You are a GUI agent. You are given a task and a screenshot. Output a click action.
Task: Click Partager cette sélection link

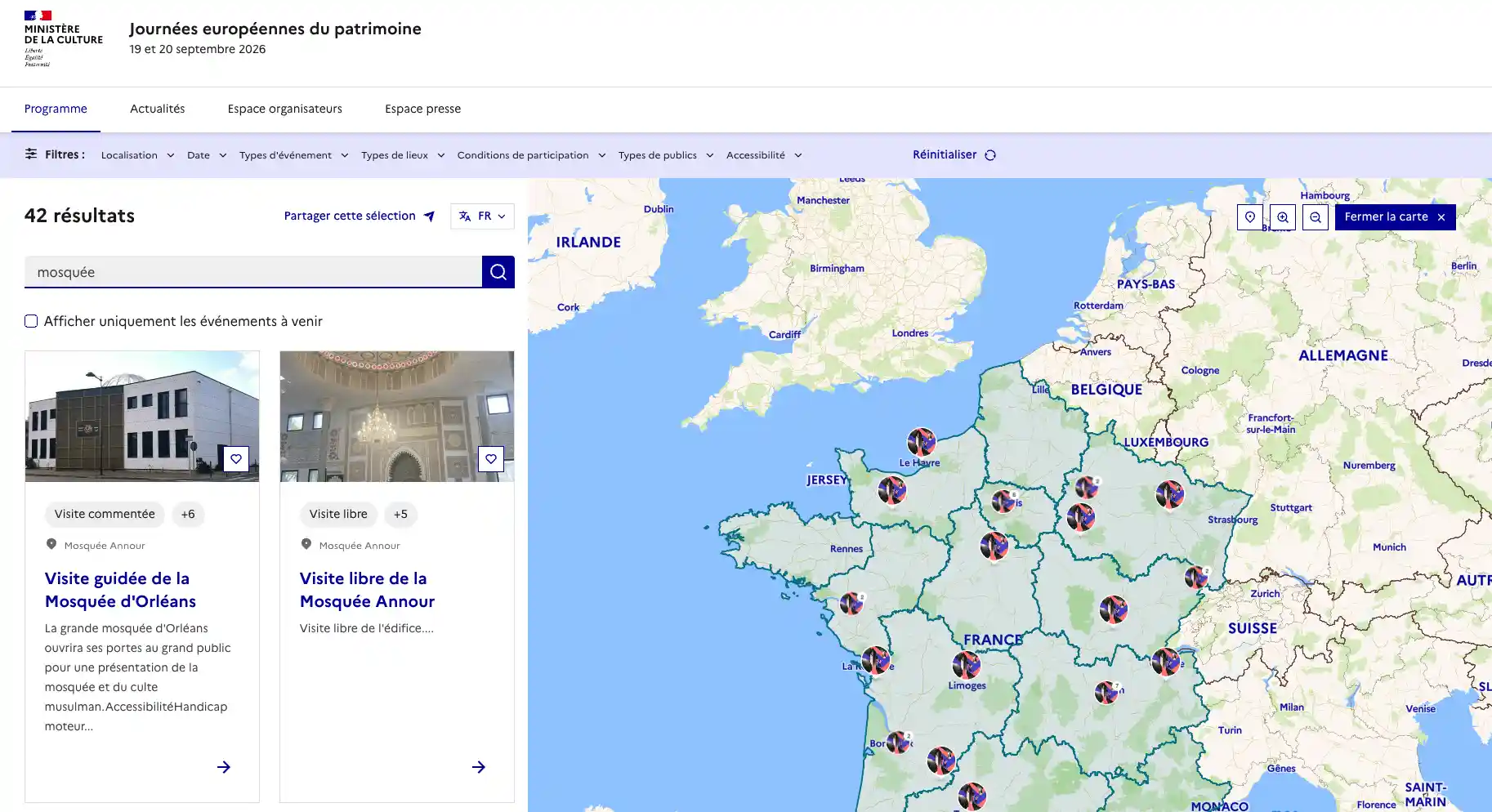point(360,216)
